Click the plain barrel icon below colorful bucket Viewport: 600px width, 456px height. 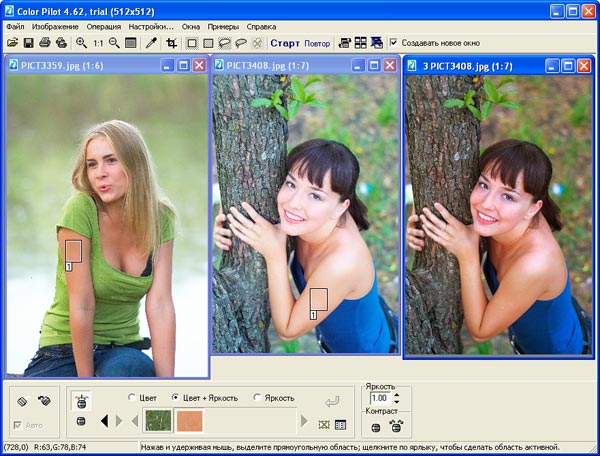81,422
